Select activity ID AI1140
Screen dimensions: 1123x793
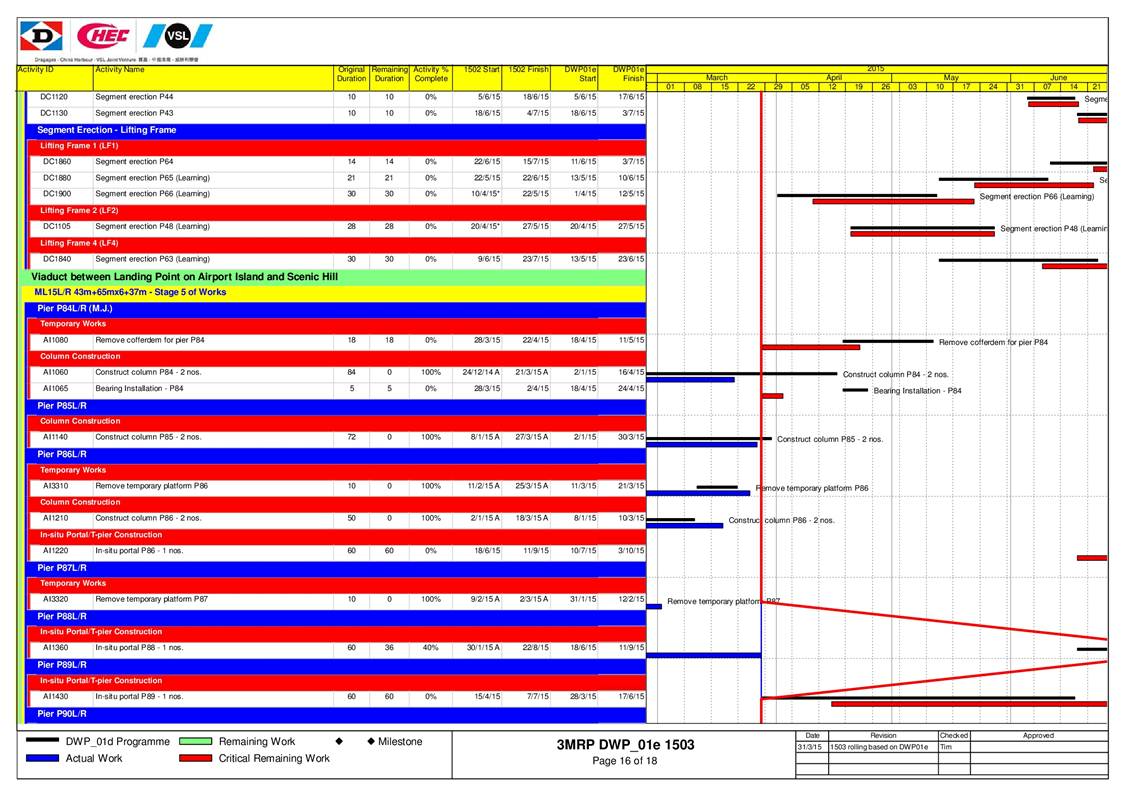point(55,437)
